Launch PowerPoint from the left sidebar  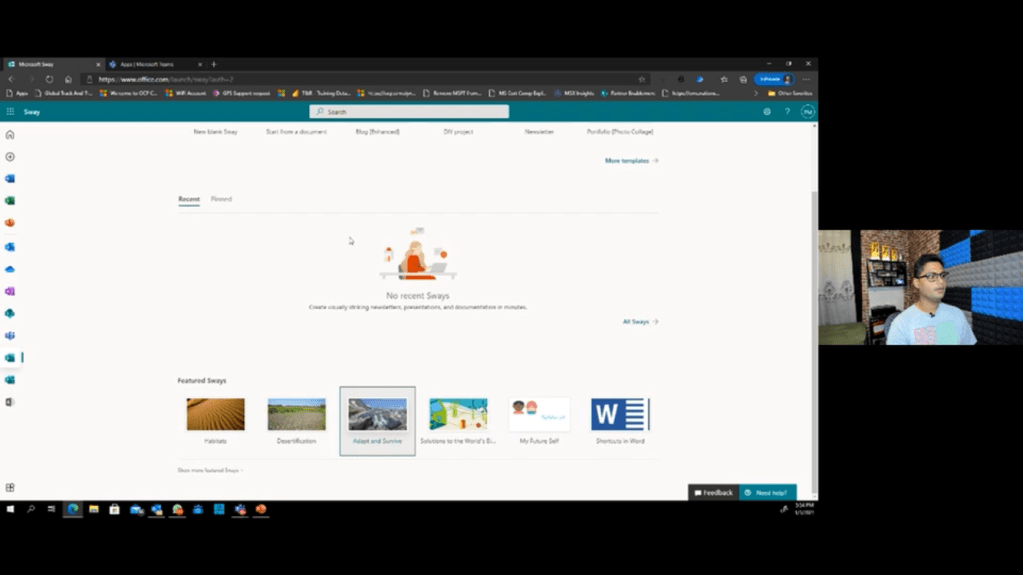pos(10,223)
